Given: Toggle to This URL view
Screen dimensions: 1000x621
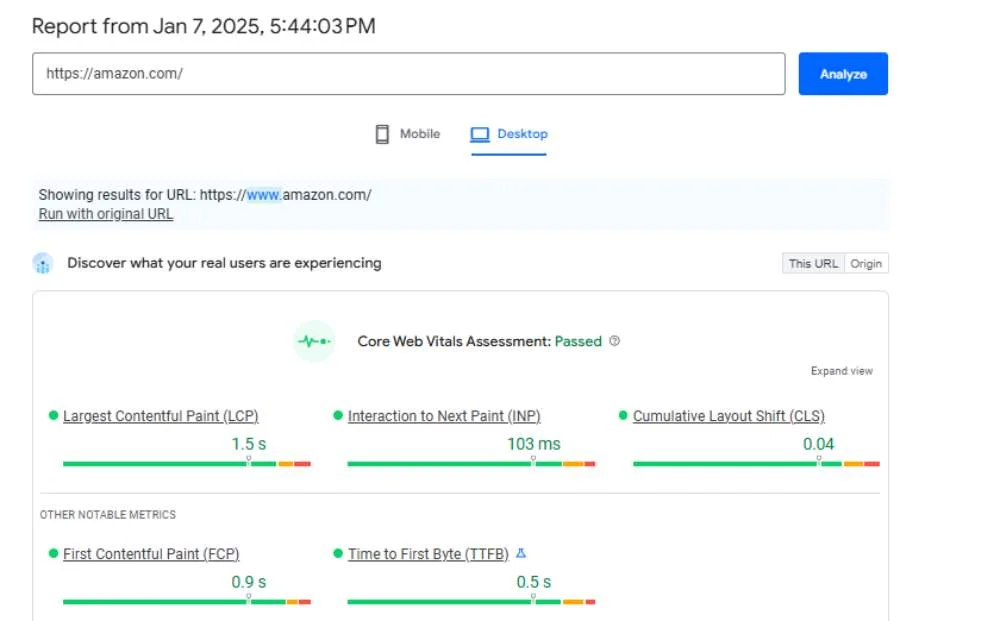Looking at the screenshot, I should point(813,263).
